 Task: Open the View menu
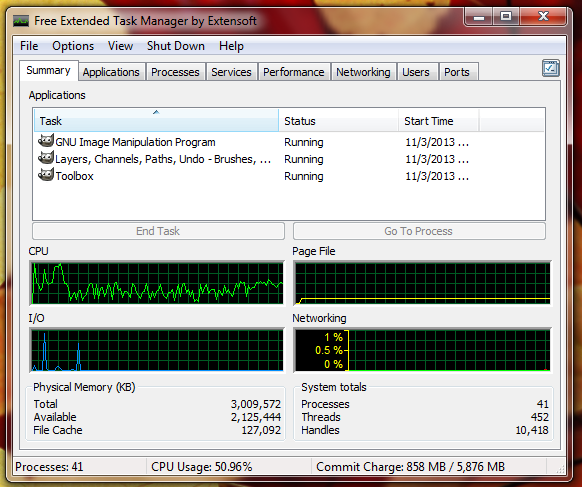[120, 46]
